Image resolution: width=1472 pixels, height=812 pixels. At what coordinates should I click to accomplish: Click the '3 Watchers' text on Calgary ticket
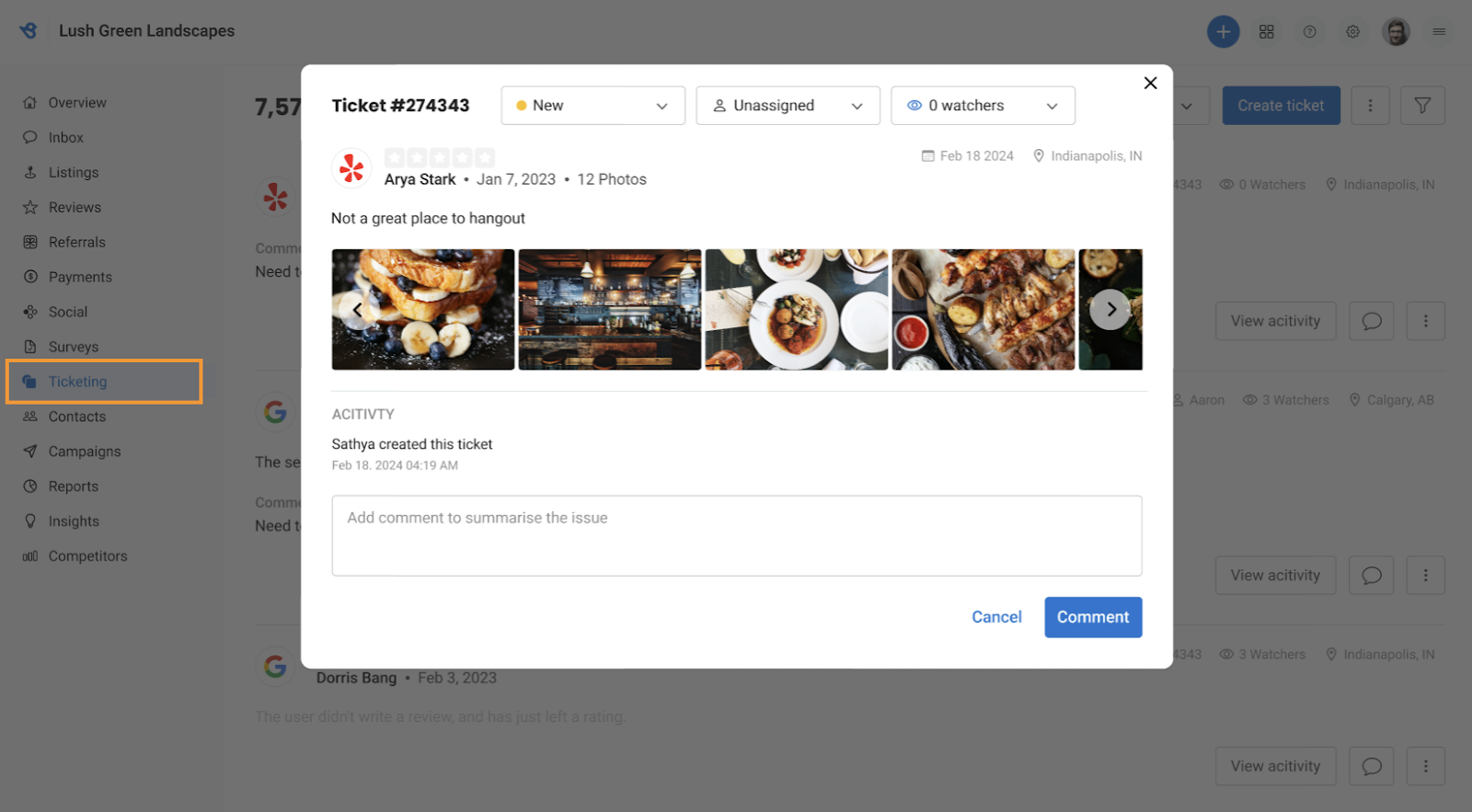coord(1295,400)
